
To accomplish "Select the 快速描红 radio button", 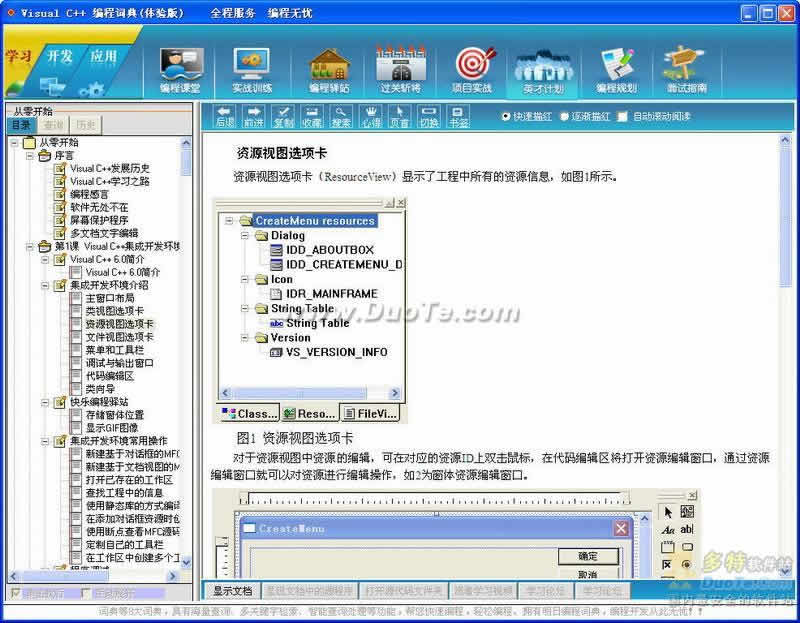I will (506, 116).
